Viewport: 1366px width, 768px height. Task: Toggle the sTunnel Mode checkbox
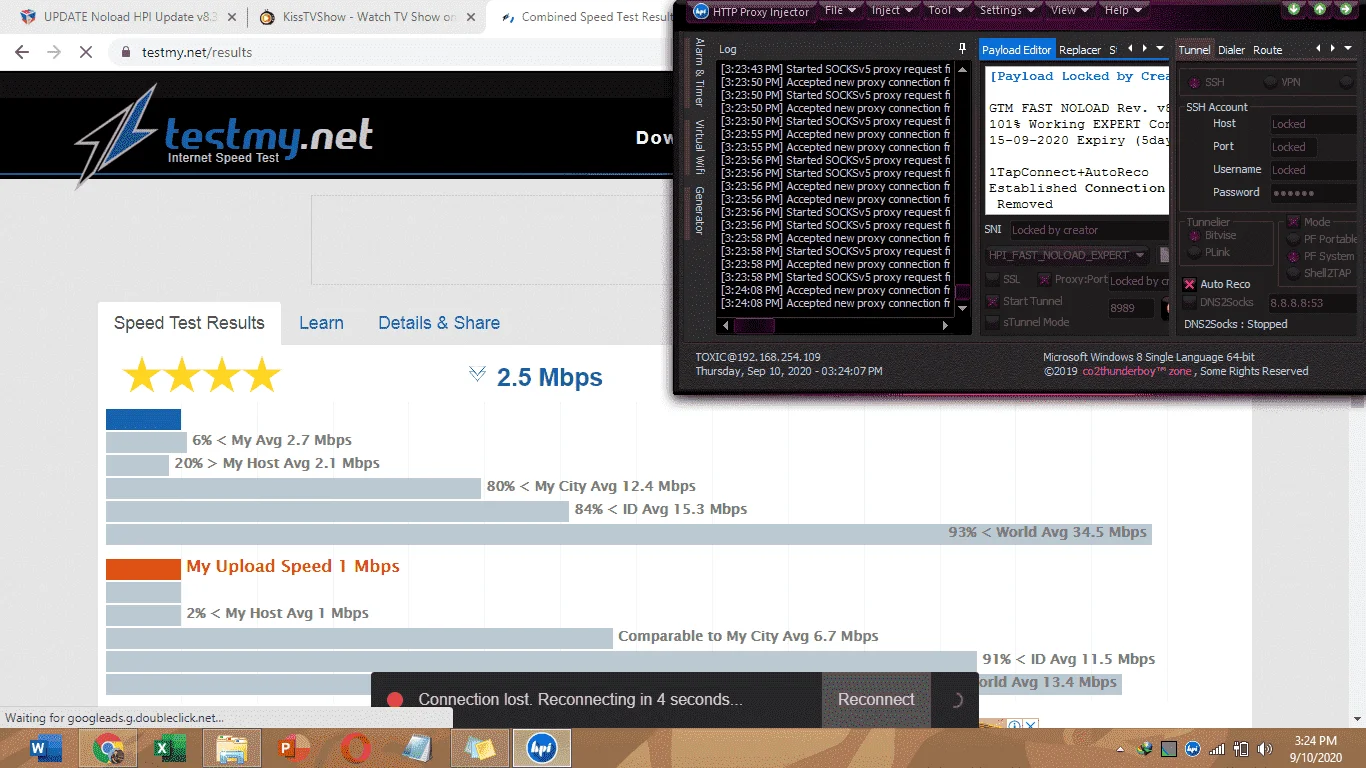tap(993, 322)
